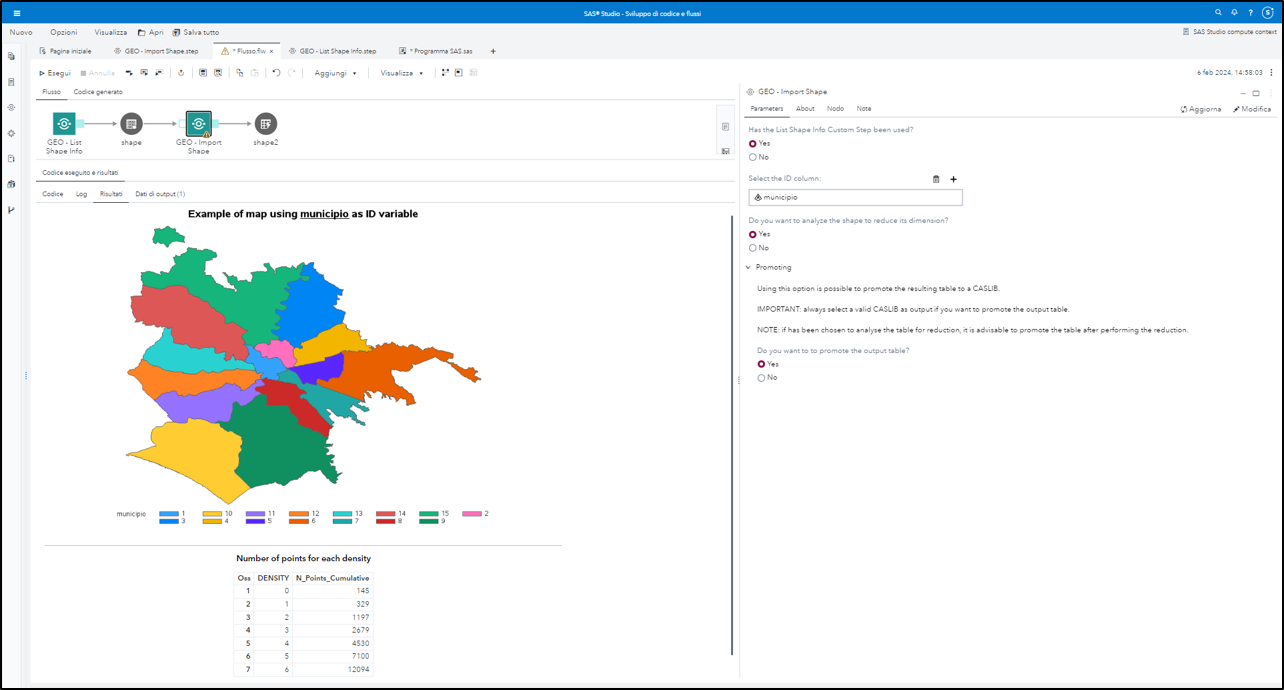
Task: Click the search magnifier in header
Action: point(1218,12)
